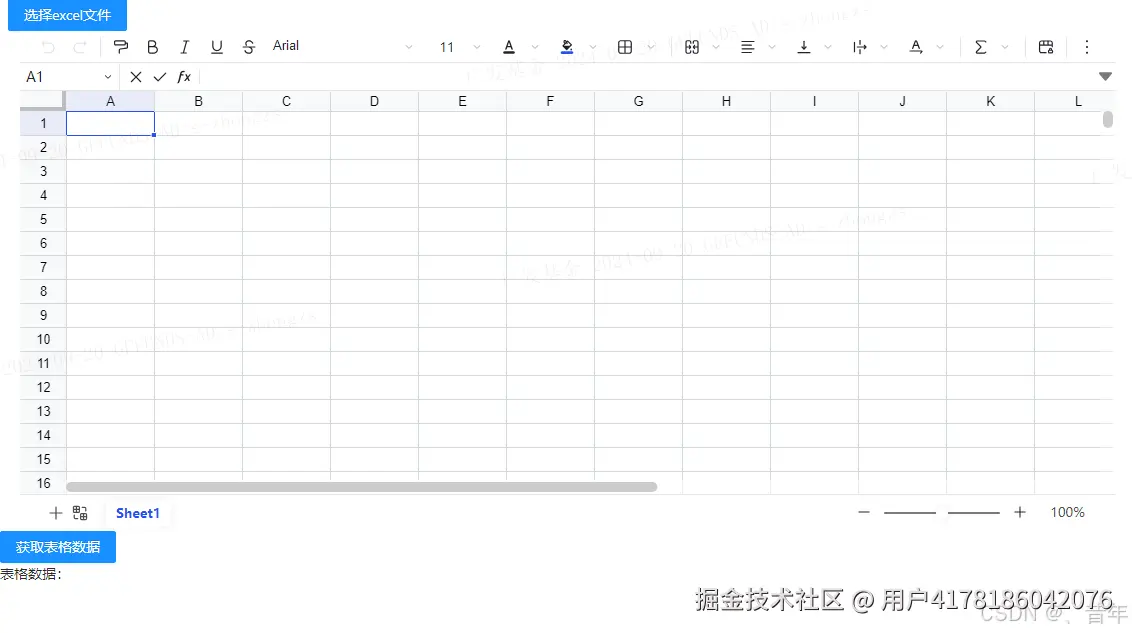1132x633 pixels.
Task: Open the fill color swatch
Action: 567,46
